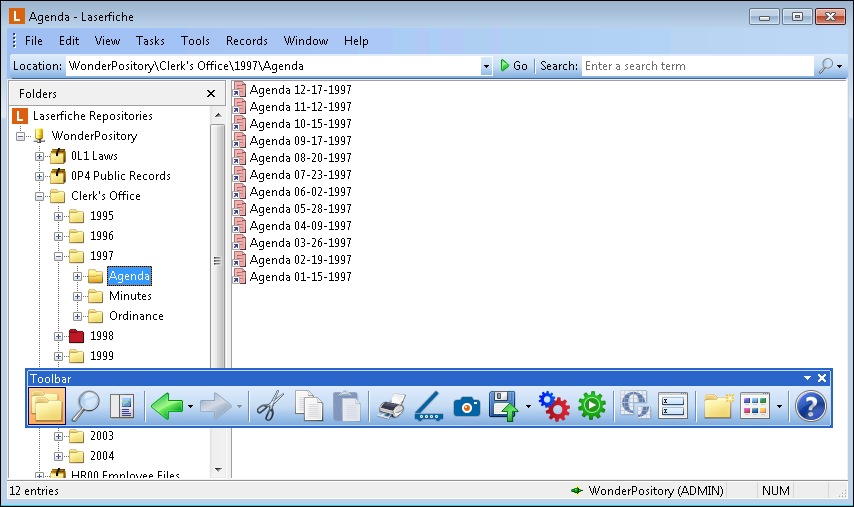Toggle the Folder browser toolbar button
The width and height of the screenshot is (854, 507).
[x=47, y=406]
